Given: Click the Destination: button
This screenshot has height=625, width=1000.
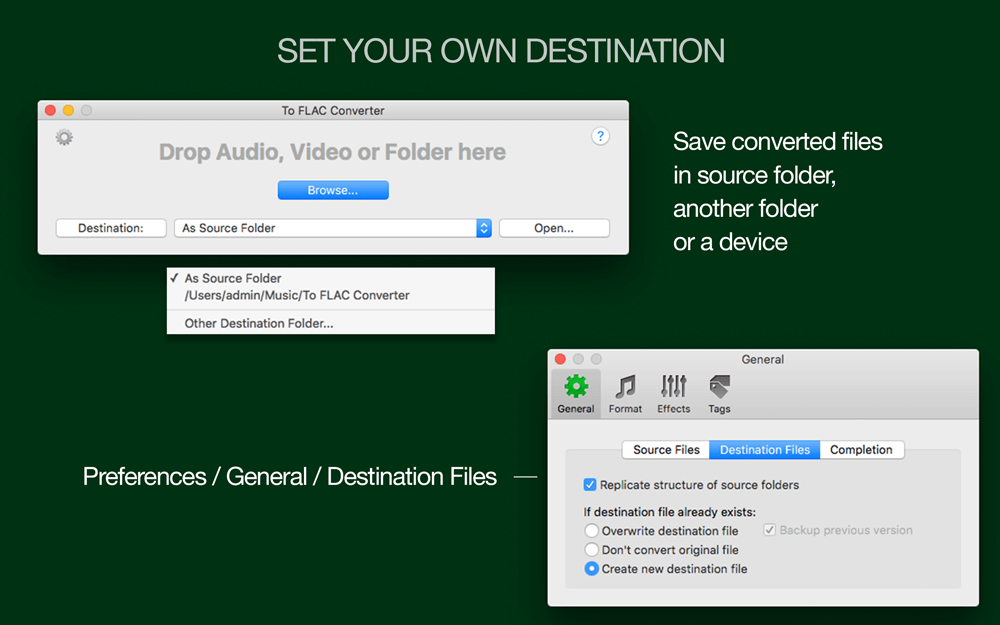Looking at the screenshot, I should 111,228.
